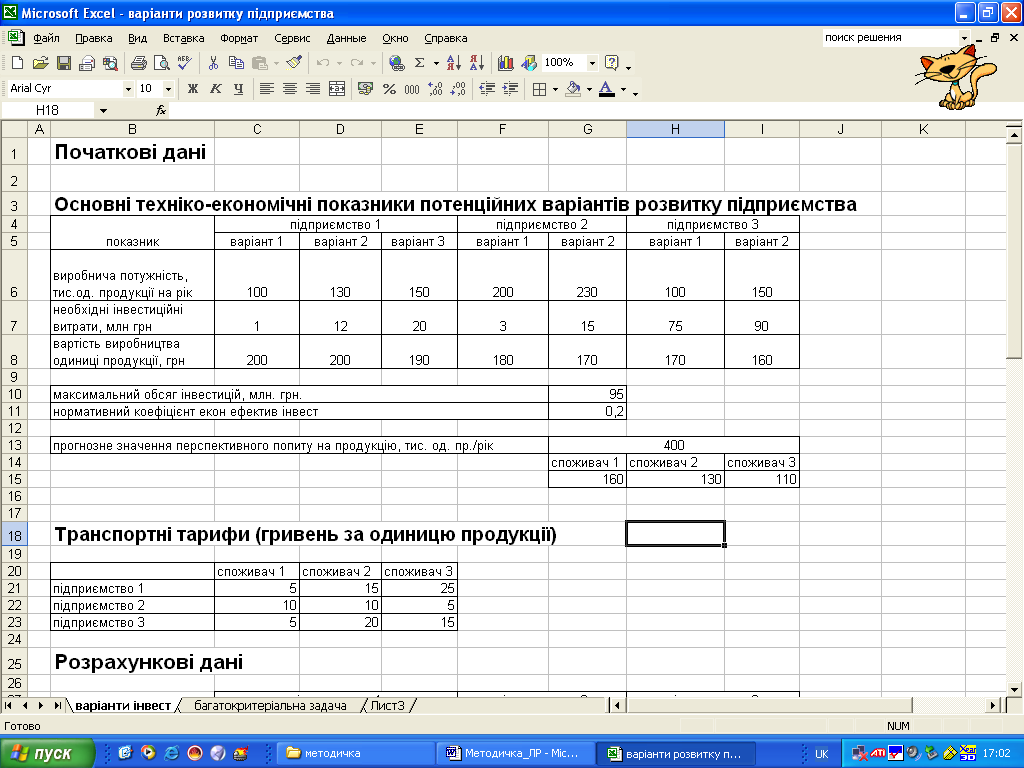Click the Format Painter brush icon

click(295, 63)
